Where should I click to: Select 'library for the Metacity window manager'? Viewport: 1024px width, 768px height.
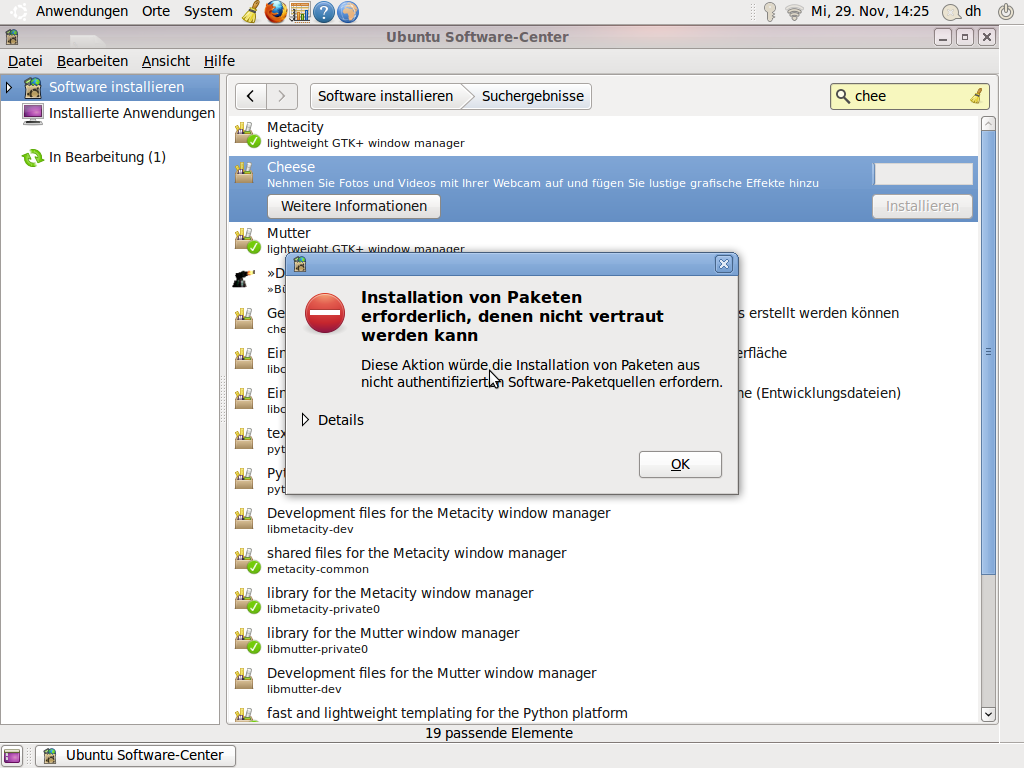click(603, 600)
